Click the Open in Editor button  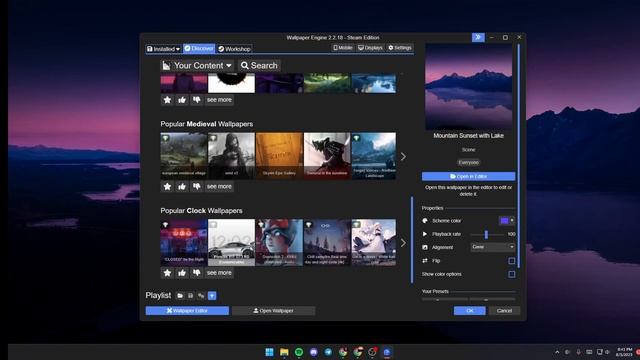tap(469, 176)
